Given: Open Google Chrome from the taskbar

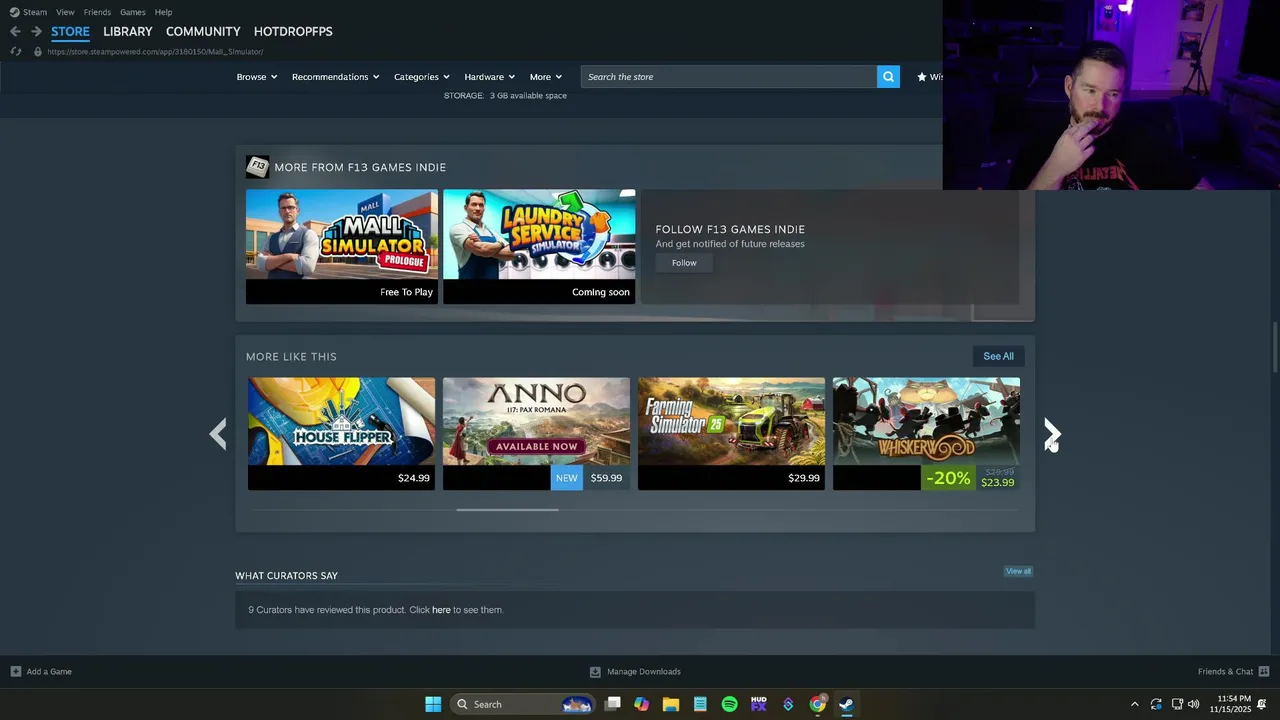Looking at the screenshot, I should 817,704.
